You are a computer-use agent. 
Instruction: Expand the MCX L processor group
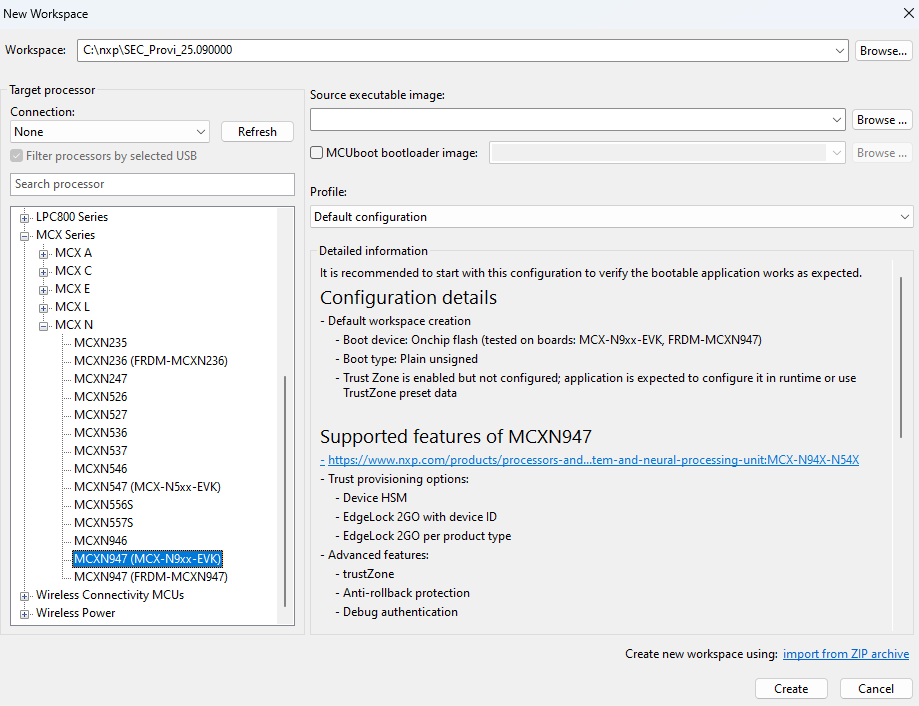[x=44, y=307]
